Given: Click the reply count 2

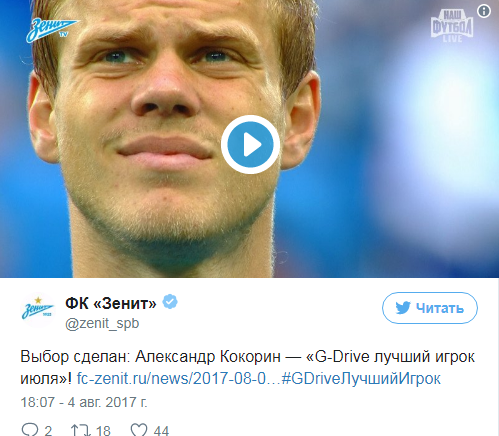Looking at the screenshot, I should [x=48, y=430].
